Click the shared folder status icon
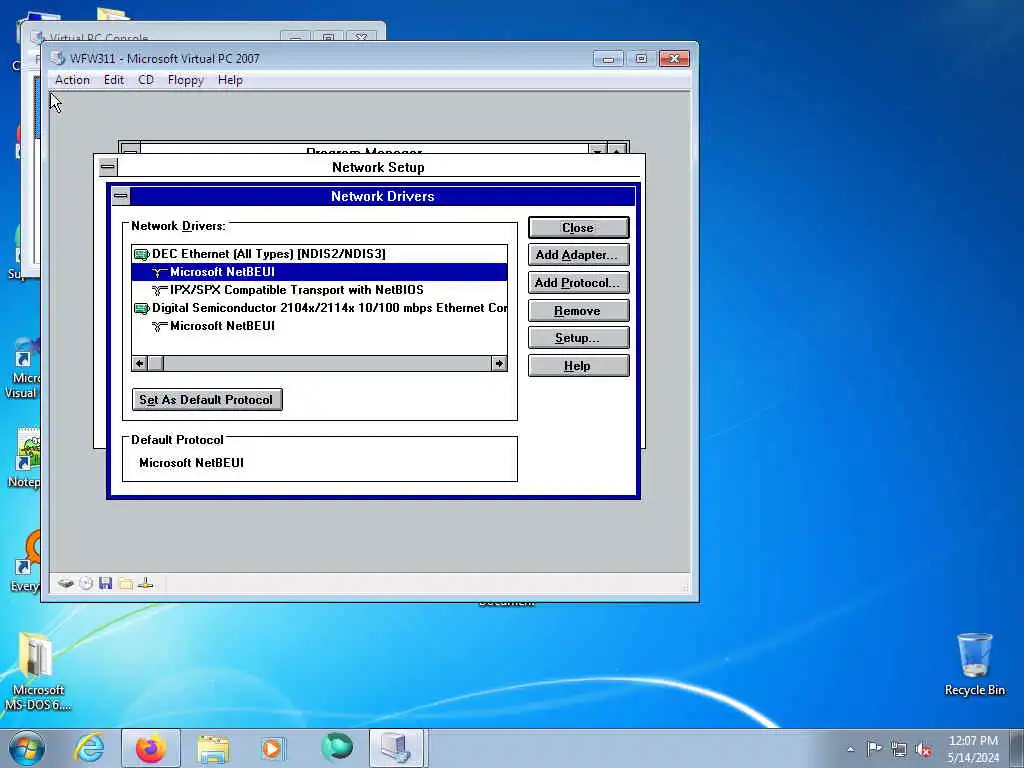Viewport: 1024px width, 768px height. pyautogui.click(x=125, y=583)
